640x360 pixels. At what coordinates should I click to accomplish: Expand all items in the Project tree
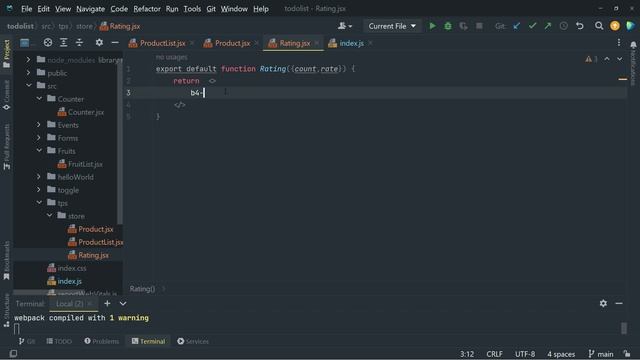pyautogui.click(x=64, y=42)
